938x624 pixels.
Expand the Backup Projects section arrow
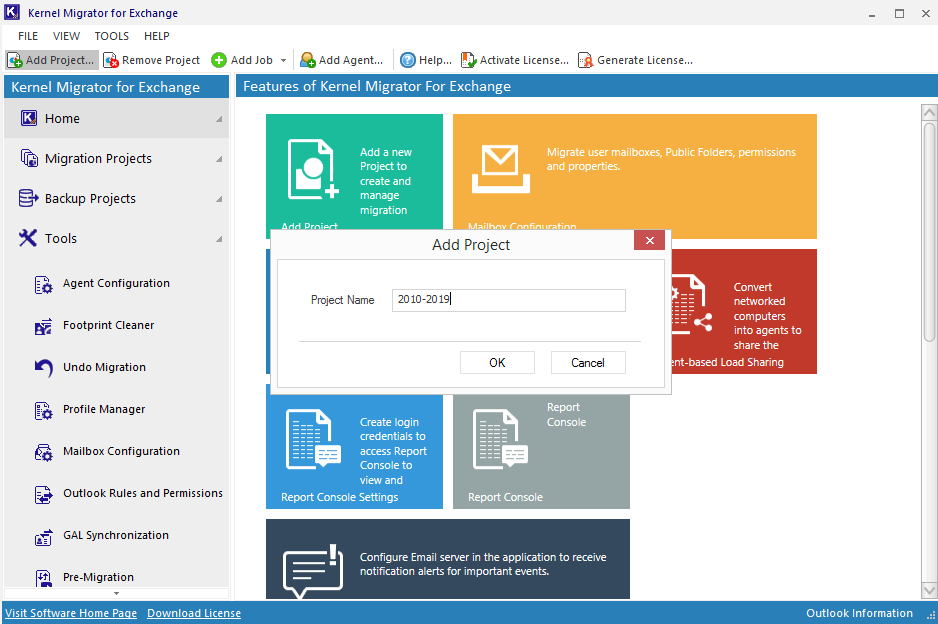coord(219,199)
